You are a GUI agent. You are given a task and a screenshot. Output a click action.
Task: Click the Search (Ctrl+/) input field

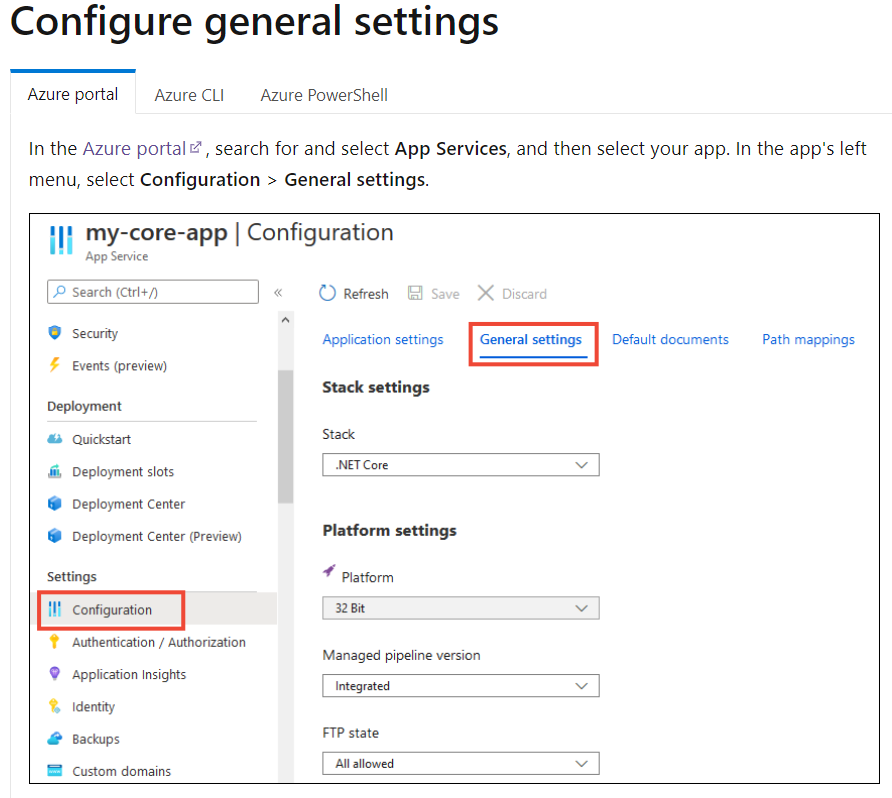click(153, 292)
